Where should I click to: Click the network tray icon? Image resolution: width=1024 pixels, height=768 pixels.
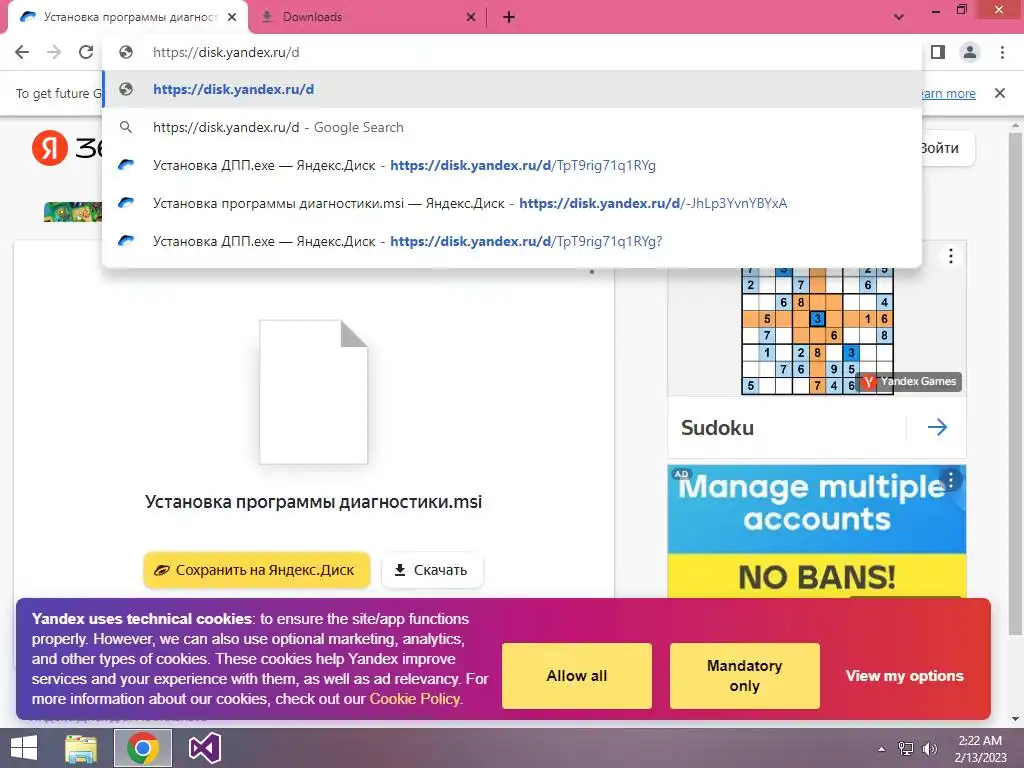click(906, 749)
